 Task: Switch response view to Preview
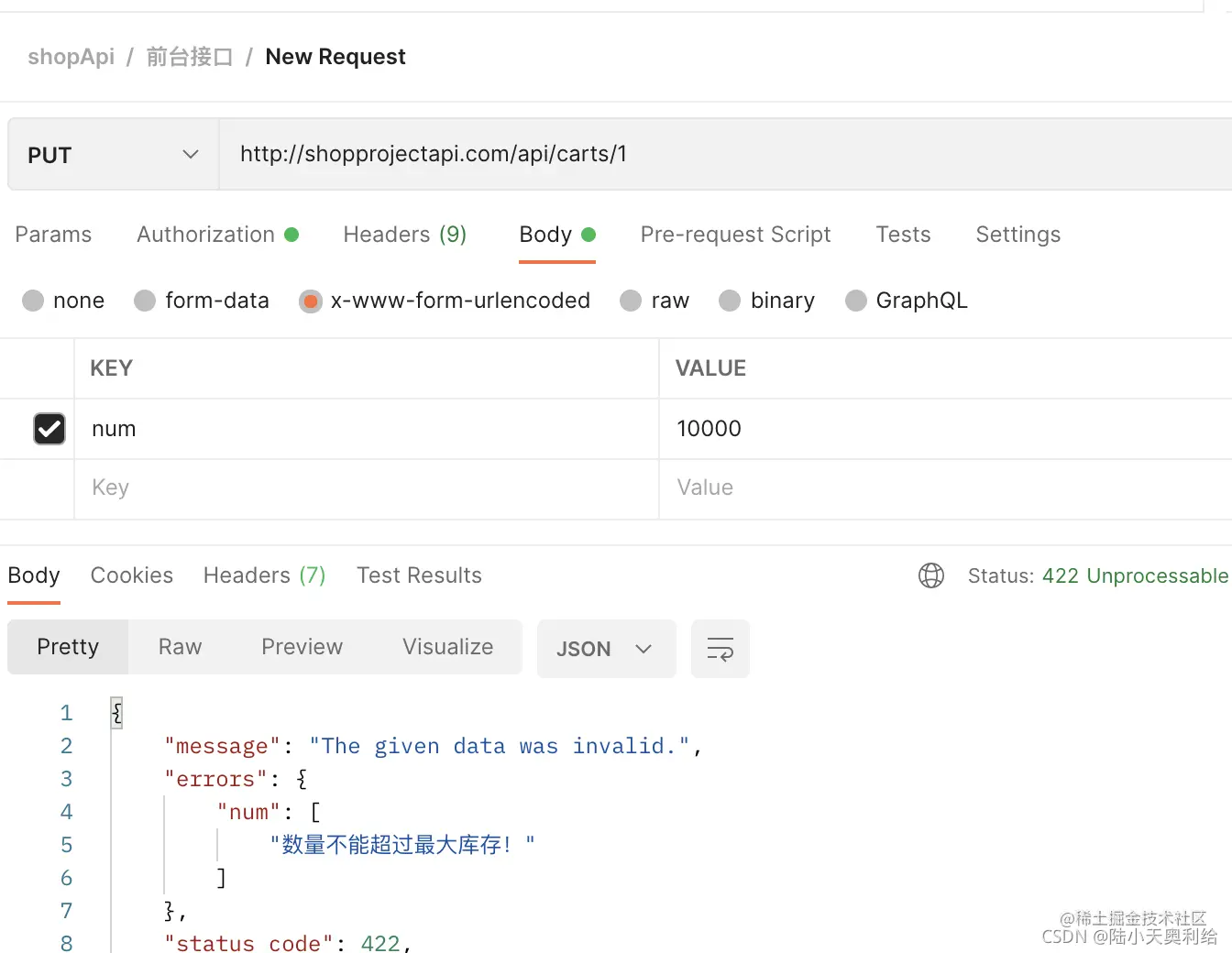(x=302, y=647)
